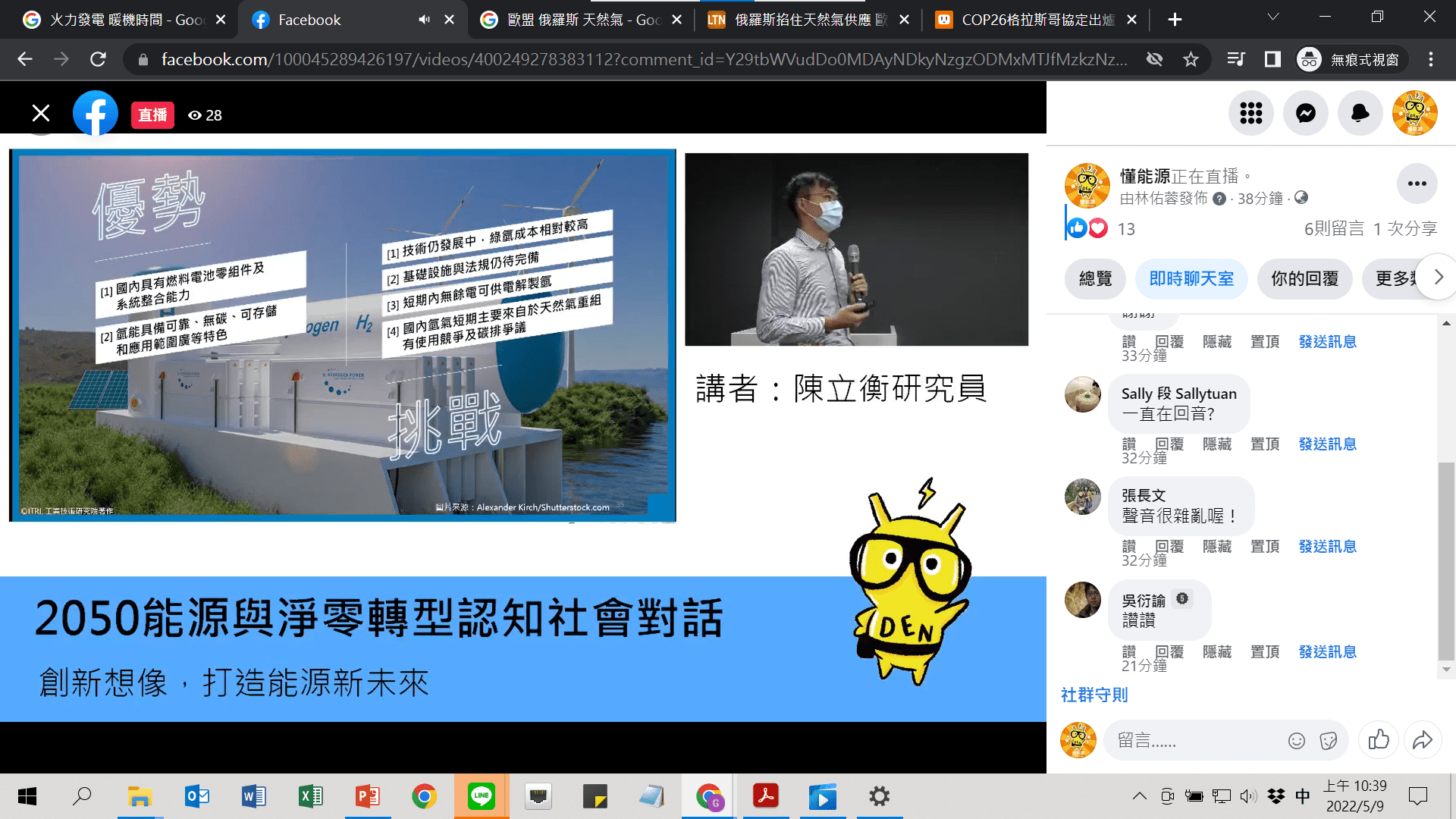Expand more filter tabs chevron arrow

point(1439,278)
